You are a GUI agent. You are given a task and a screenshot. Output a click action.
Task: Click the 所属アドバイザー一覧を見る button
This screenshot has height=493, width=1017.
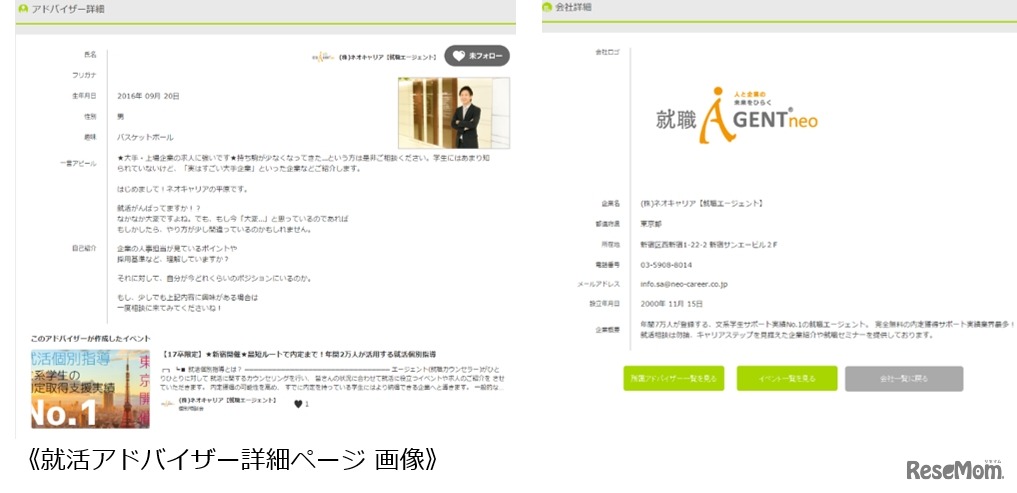673,378
